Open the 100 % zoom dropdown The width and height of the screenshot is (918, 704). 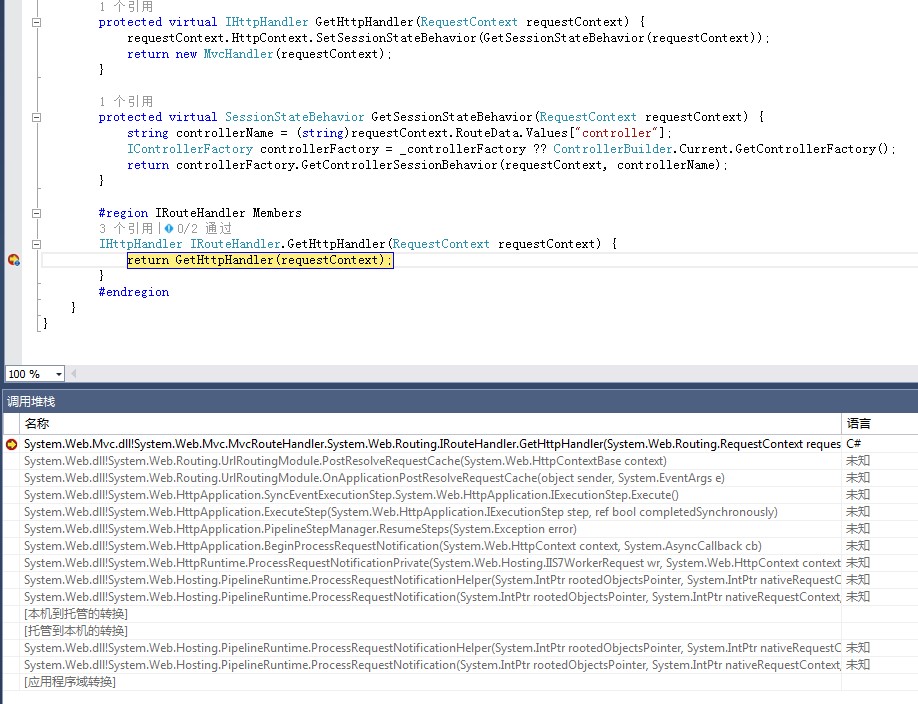[59, 374]
